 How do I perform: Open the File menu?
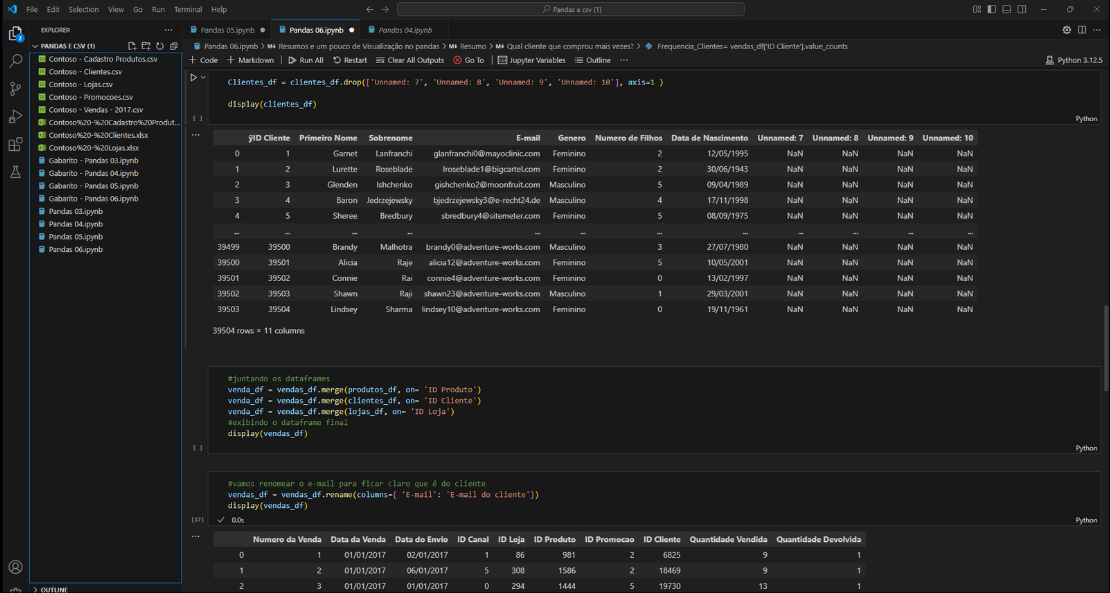pos(32,9)
